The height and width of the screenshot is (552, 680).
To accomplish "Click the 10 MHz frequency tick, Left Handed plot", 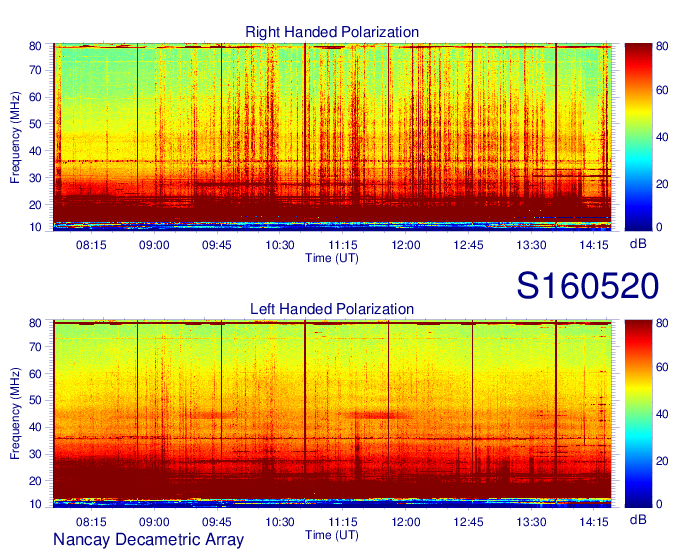I will 35,504.
